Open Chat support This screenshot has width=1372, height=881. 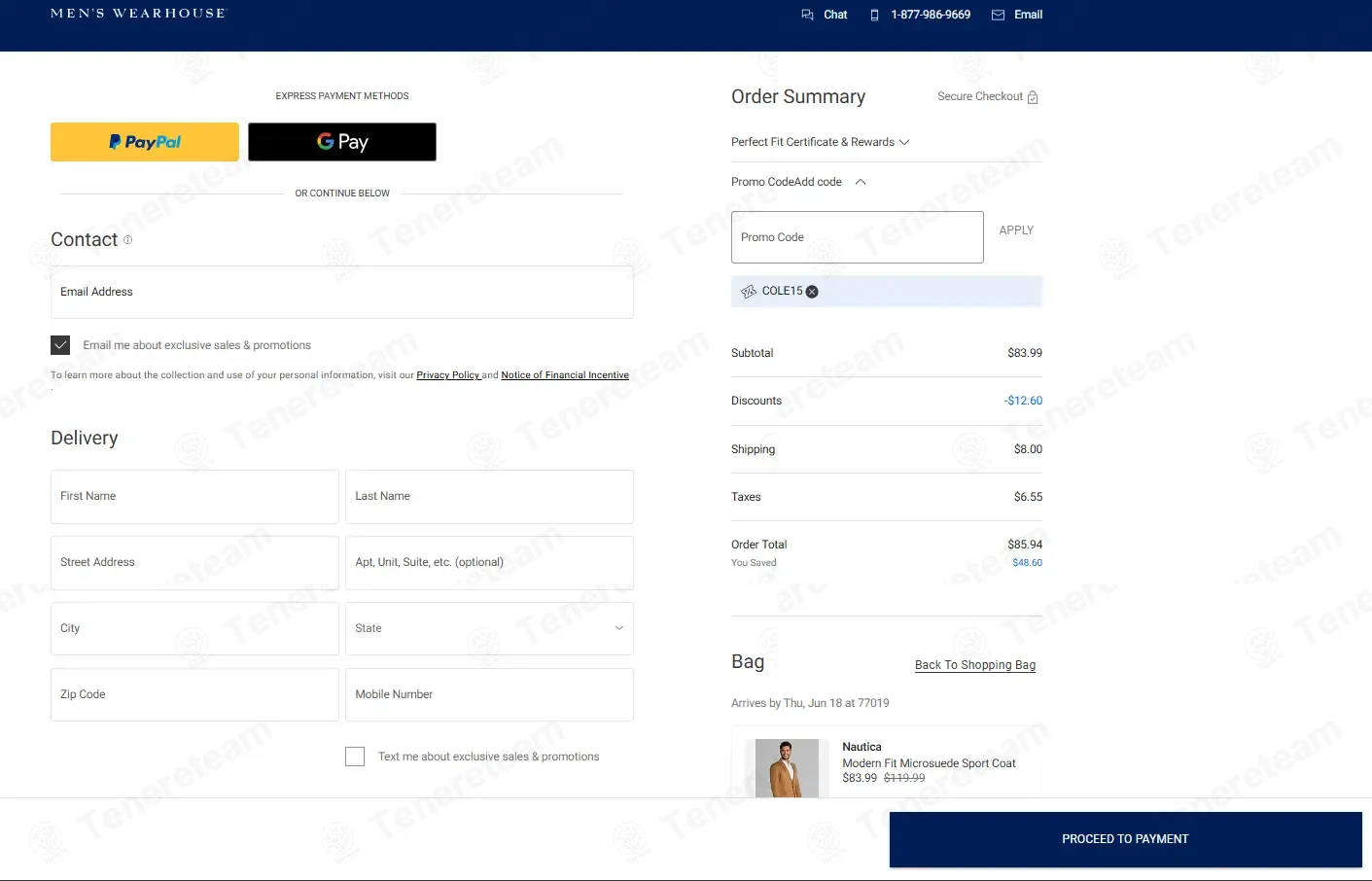coord(825,15)
